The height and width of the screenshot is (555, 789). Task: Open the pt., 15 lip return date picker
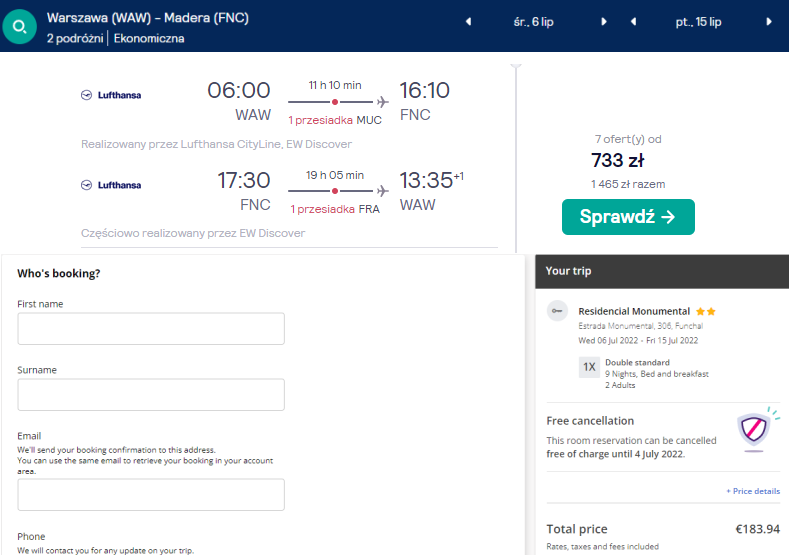click(x=701, y=22)
